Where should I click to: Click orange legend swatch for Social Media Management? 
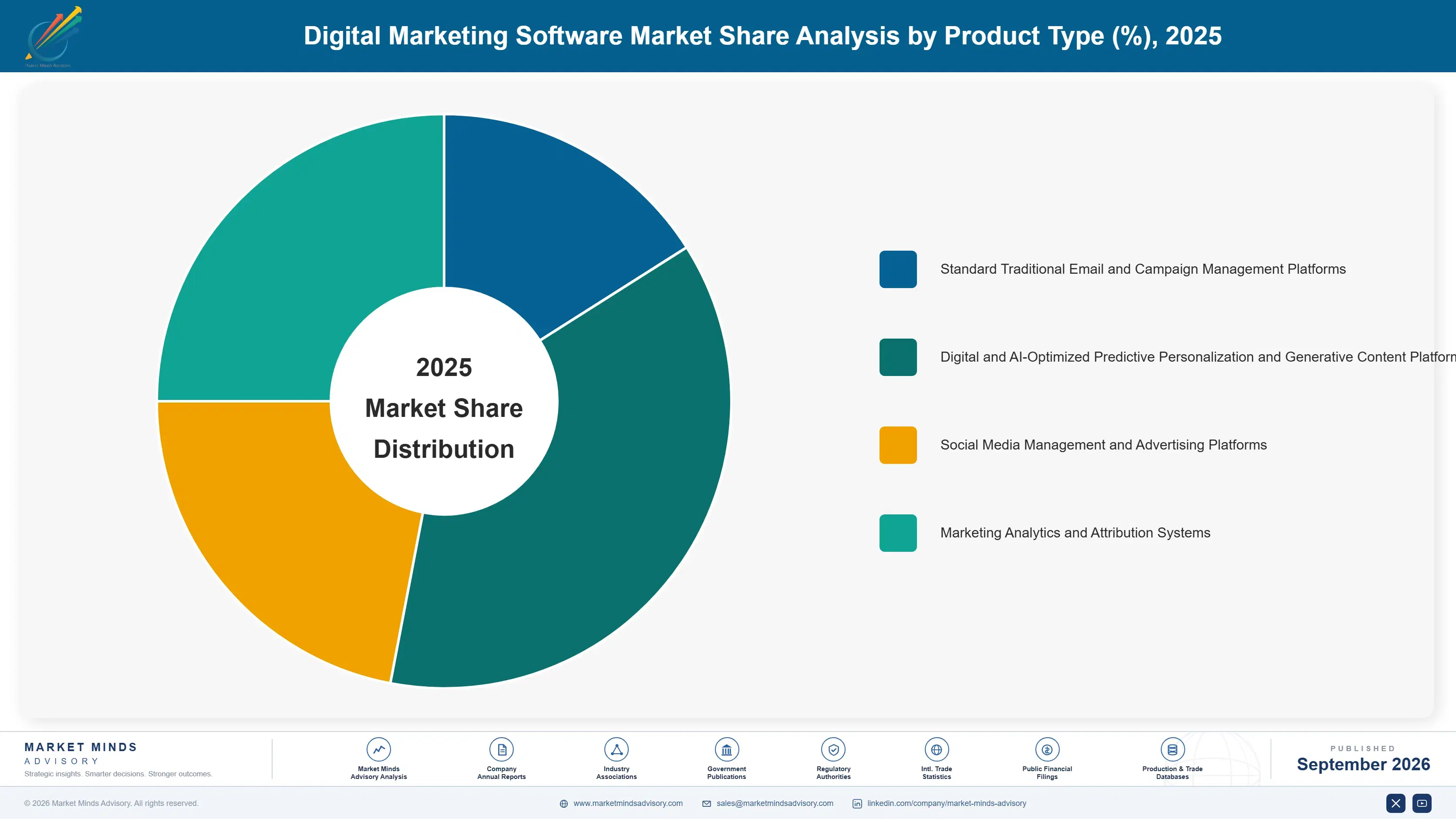point(898,445)
